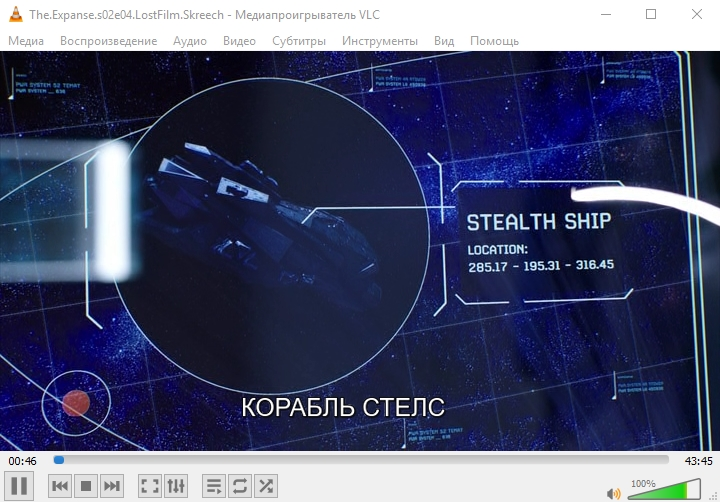Image resolution: width=720 pixels, height=502 pixels.
Task: Toggle total time display 43:45
Action: 698,461
